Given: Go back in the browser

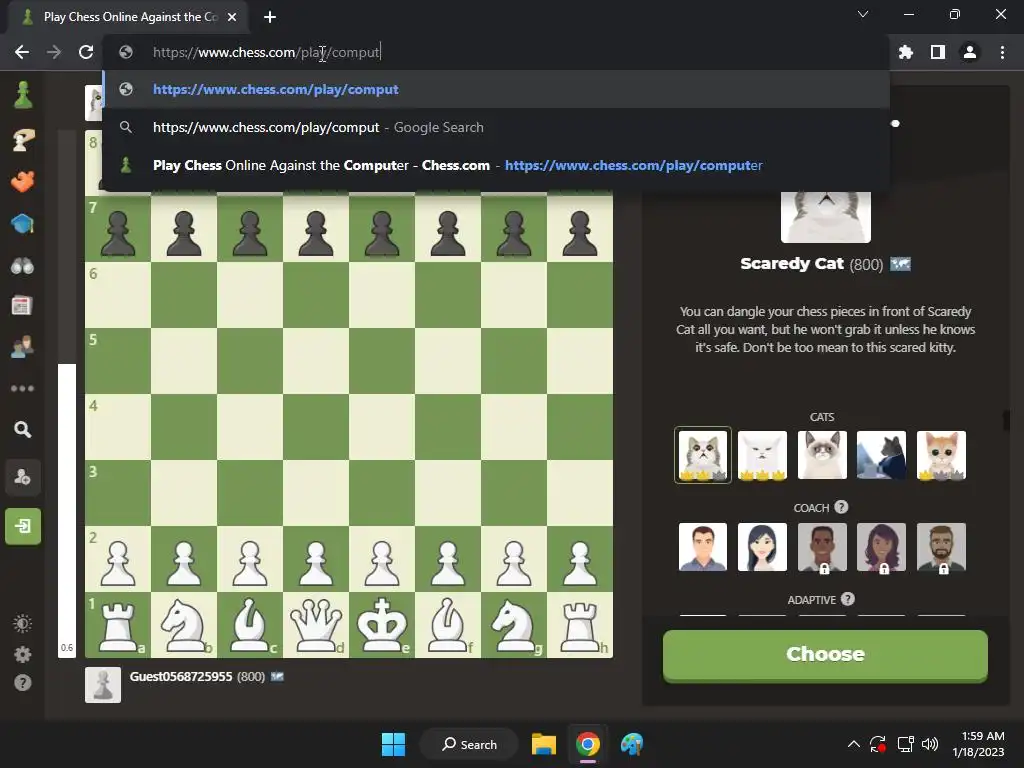Looking at the screenshot, I should [22, 52].
